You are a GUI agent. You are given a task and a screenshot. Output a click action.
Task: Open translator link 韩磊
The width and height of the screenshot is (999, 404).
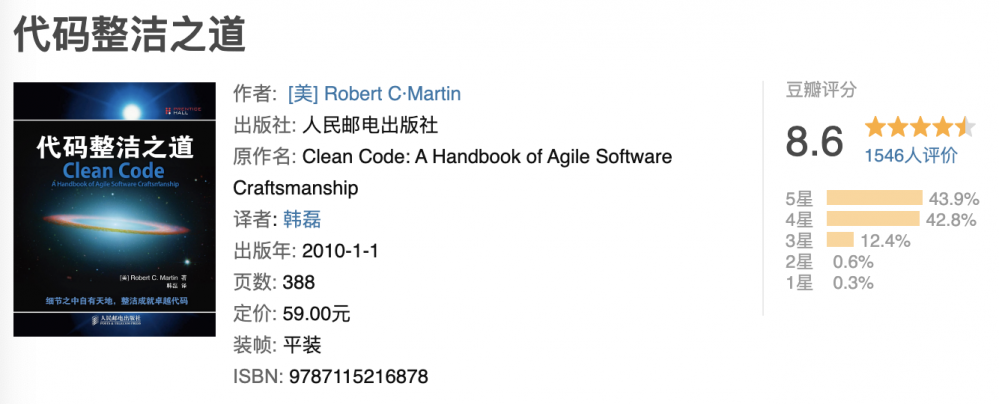point(303,219)
